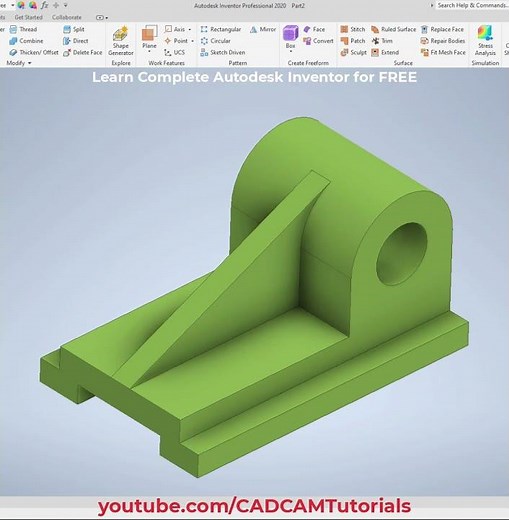The width and height of the screenshot is (509, 520).
Task: Create a freeform Box
Action: [290, 36]
